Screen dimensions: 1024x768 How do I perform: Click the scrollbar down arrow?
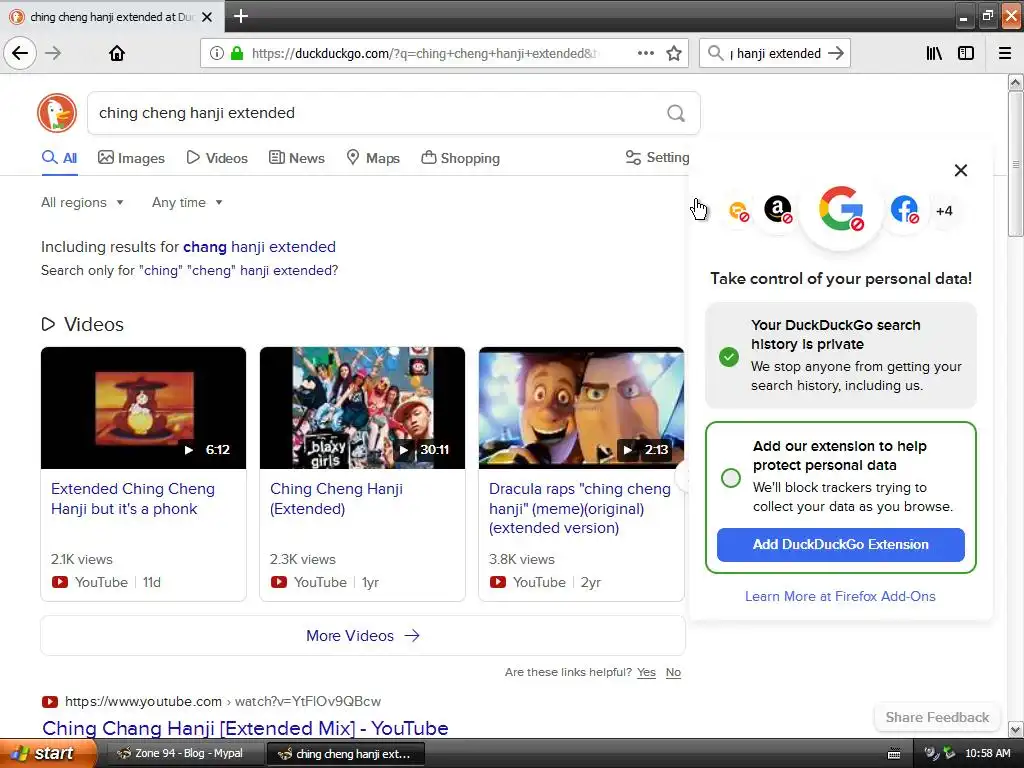point(1015,729)
